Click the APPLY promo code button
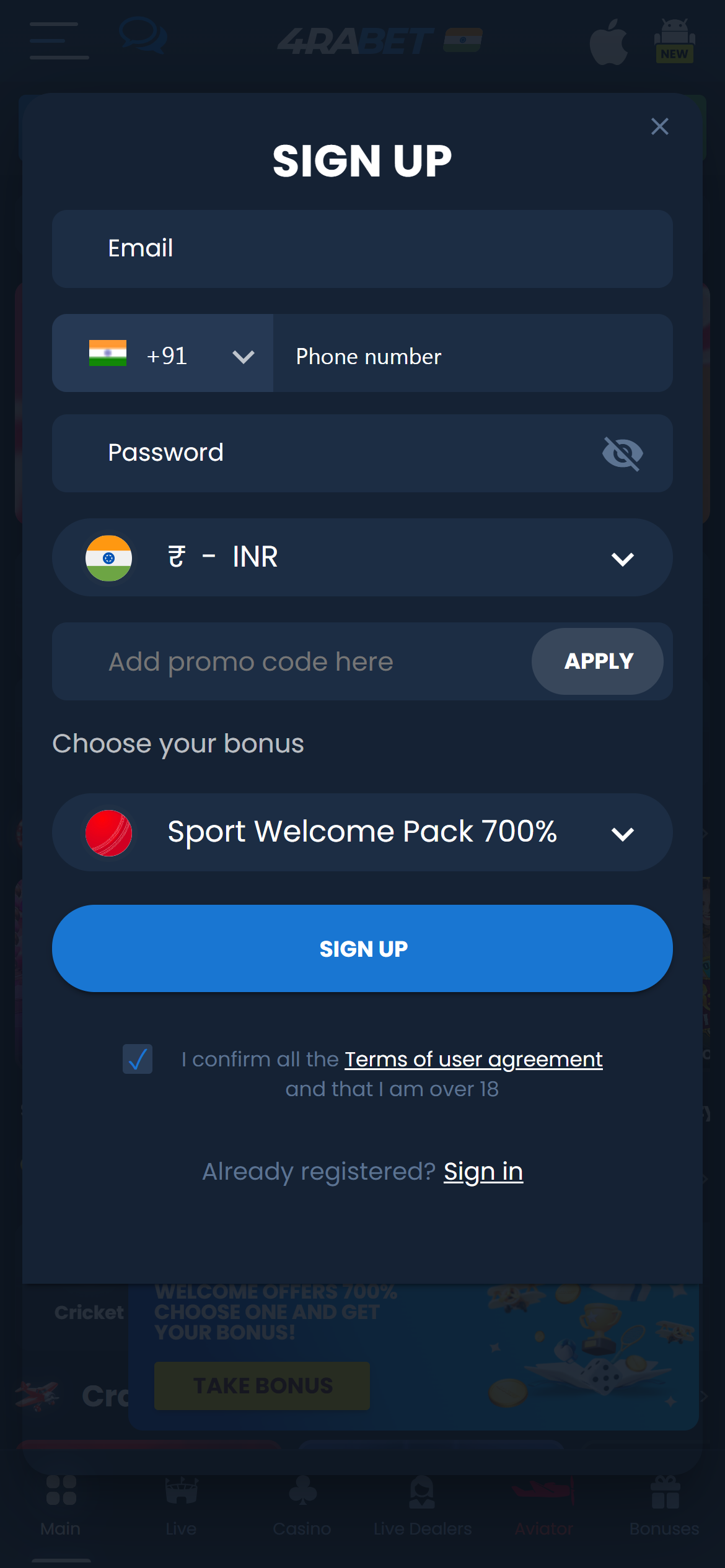Viewport: 725px width, 1568px height. [598, 661]
